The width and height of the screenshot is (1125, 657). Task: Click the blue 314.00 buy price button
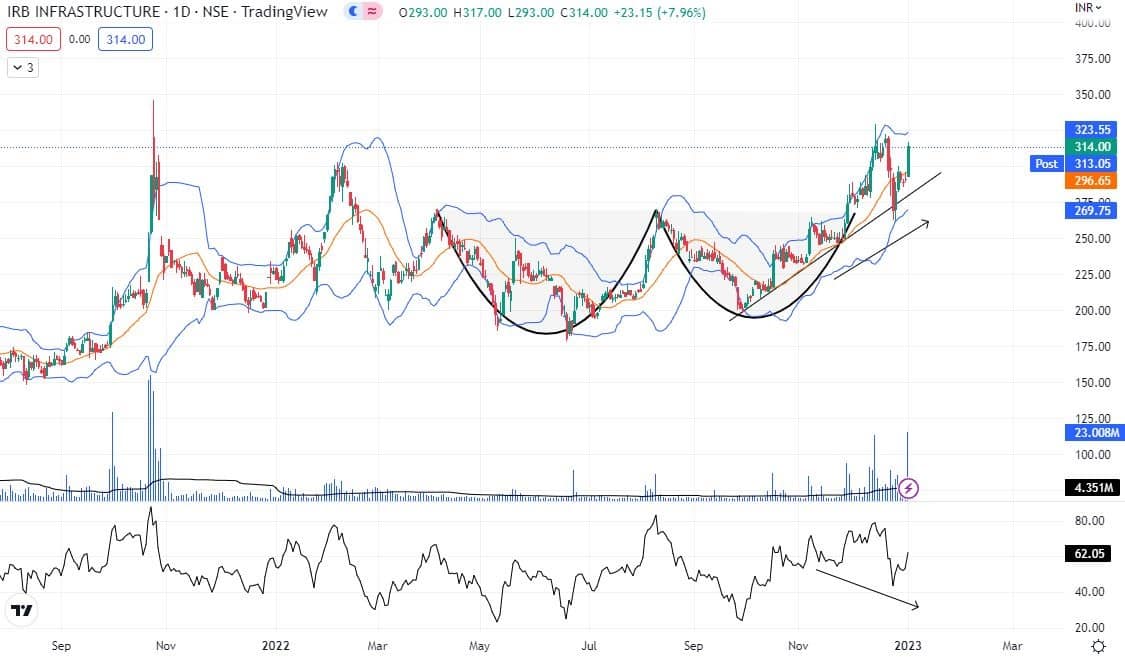pyautogui.click(x=125, y=40)
